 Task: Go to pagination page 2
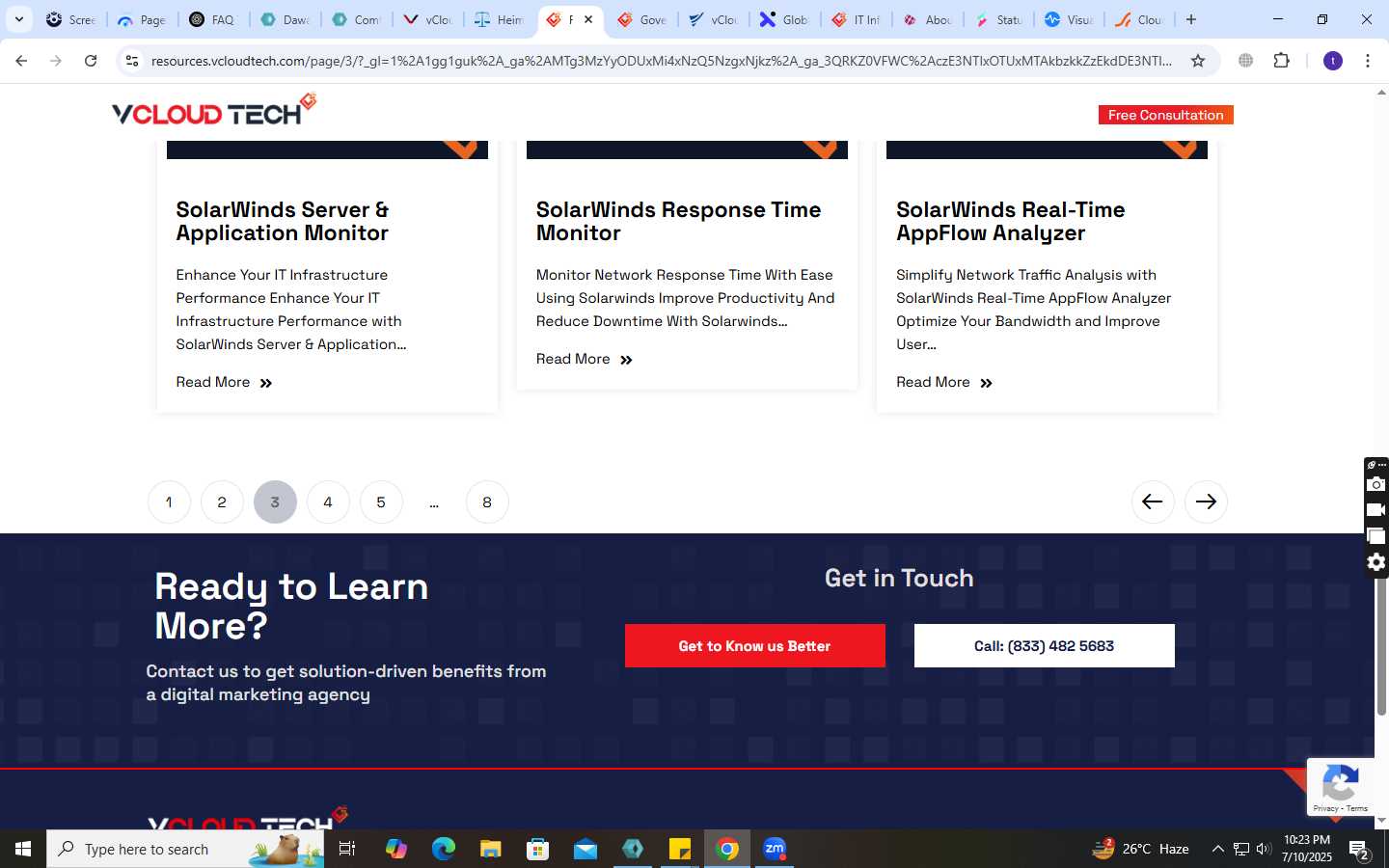click(x=222, y=502)
